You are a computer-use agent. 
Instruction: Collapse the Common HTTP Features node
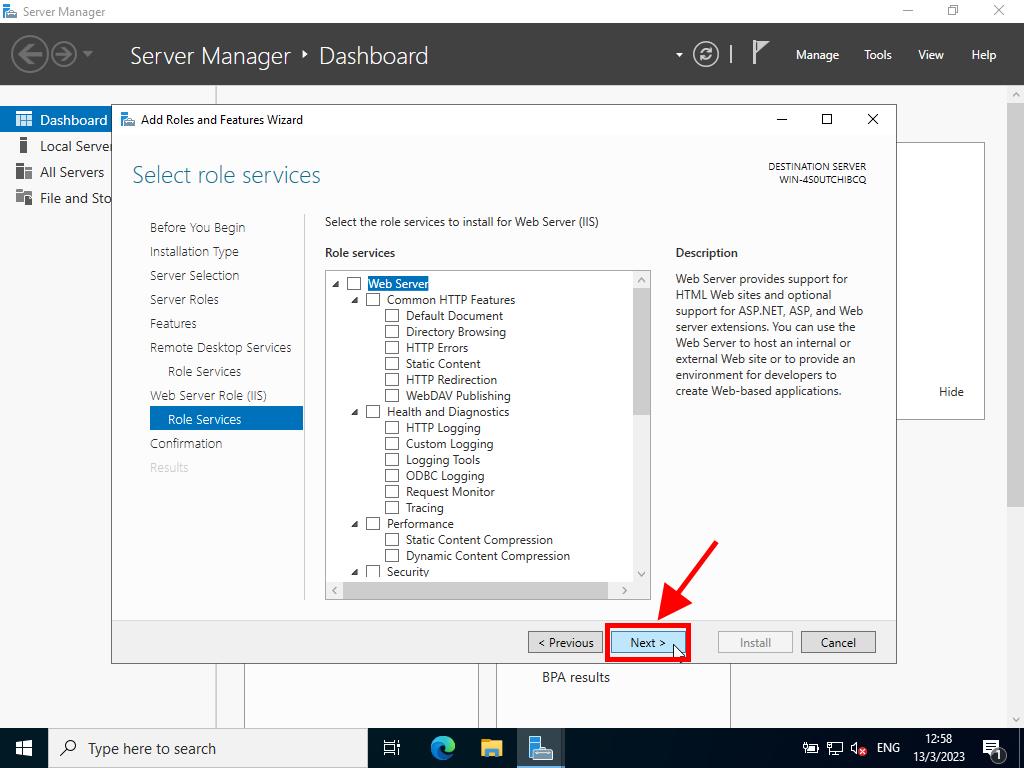(x=355, y=300)
